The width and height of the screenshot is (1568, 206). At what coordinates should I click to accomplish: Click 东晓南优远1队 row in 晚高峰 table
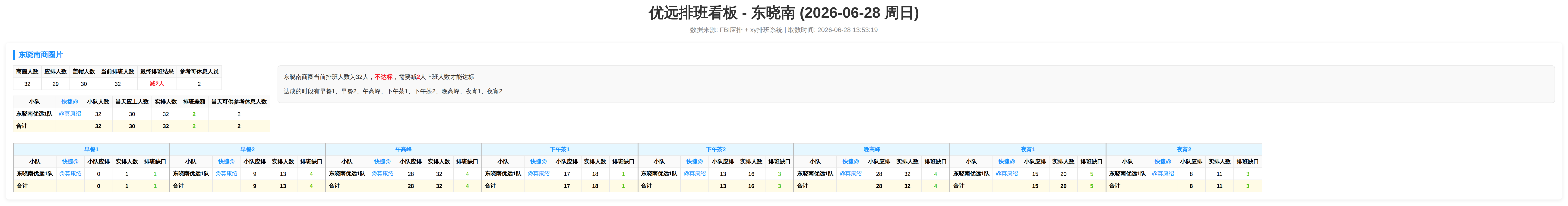coord(815,174)
